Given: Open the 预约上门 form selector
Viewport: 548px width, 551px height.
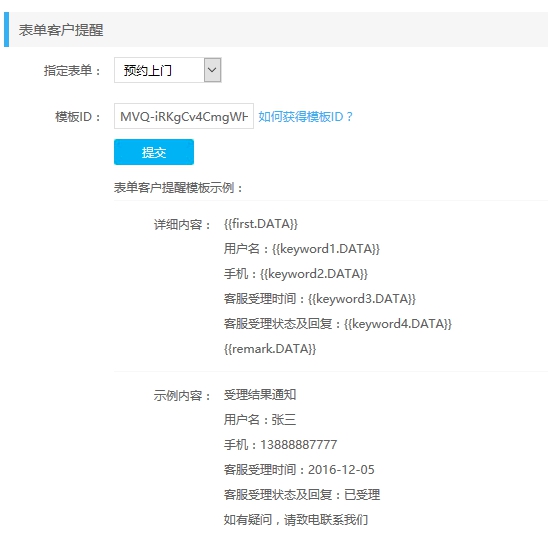Looking at the screenshot, I should pyautogui.click(x=167, y=70).
